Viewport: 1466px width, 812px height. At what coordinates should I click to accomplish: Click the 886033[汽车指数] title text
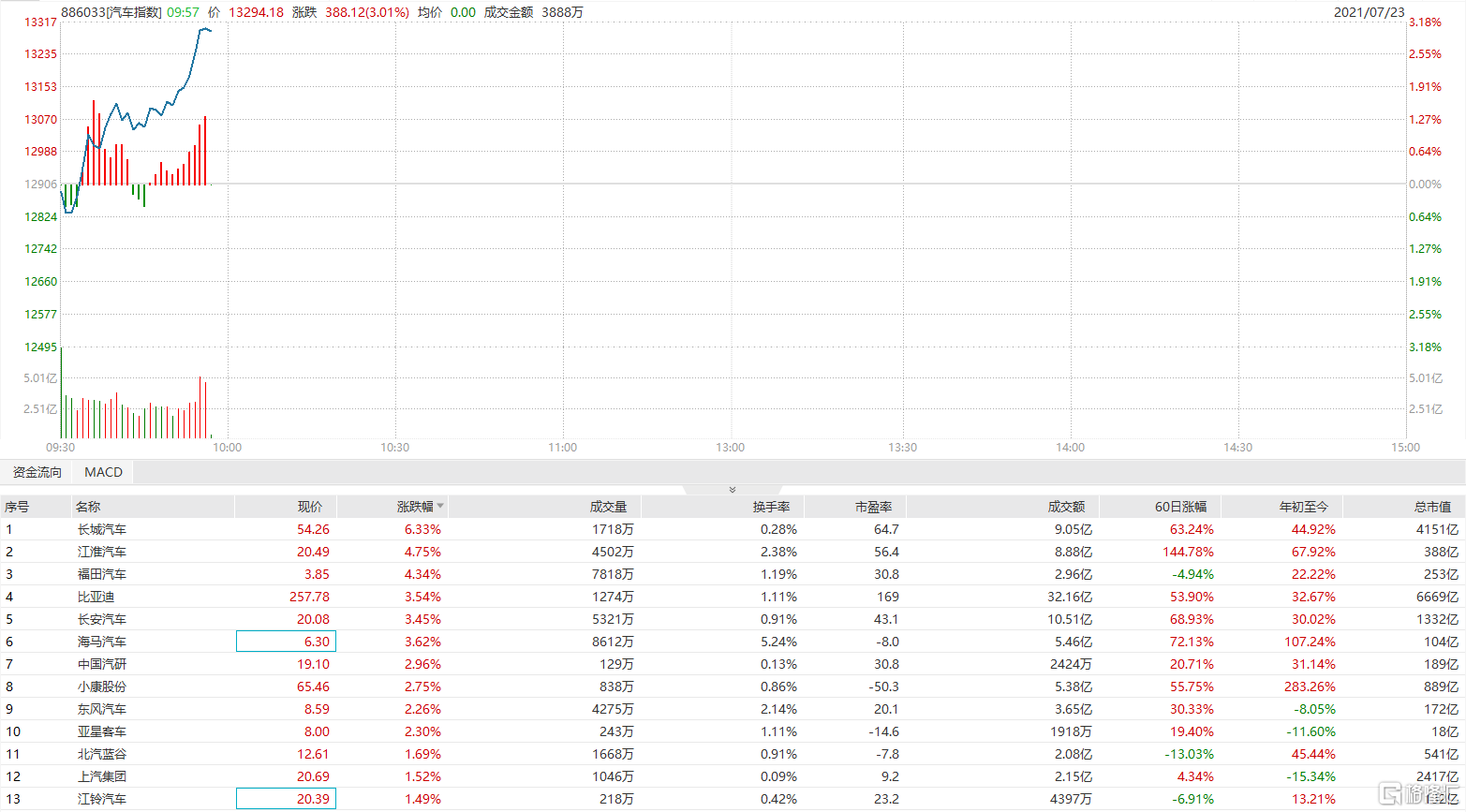[x=111, y=12]
